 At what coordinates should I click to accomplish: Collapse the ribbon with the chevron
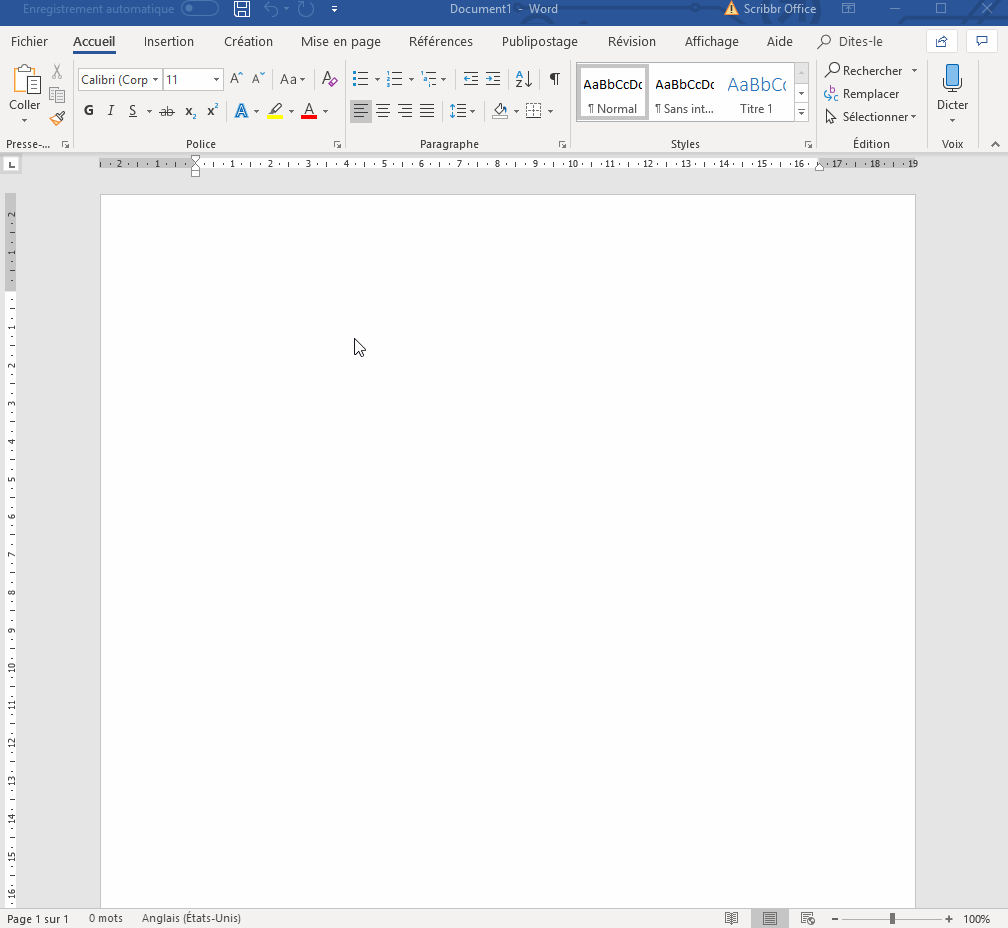pyautogui.click(x=995, y=145)
